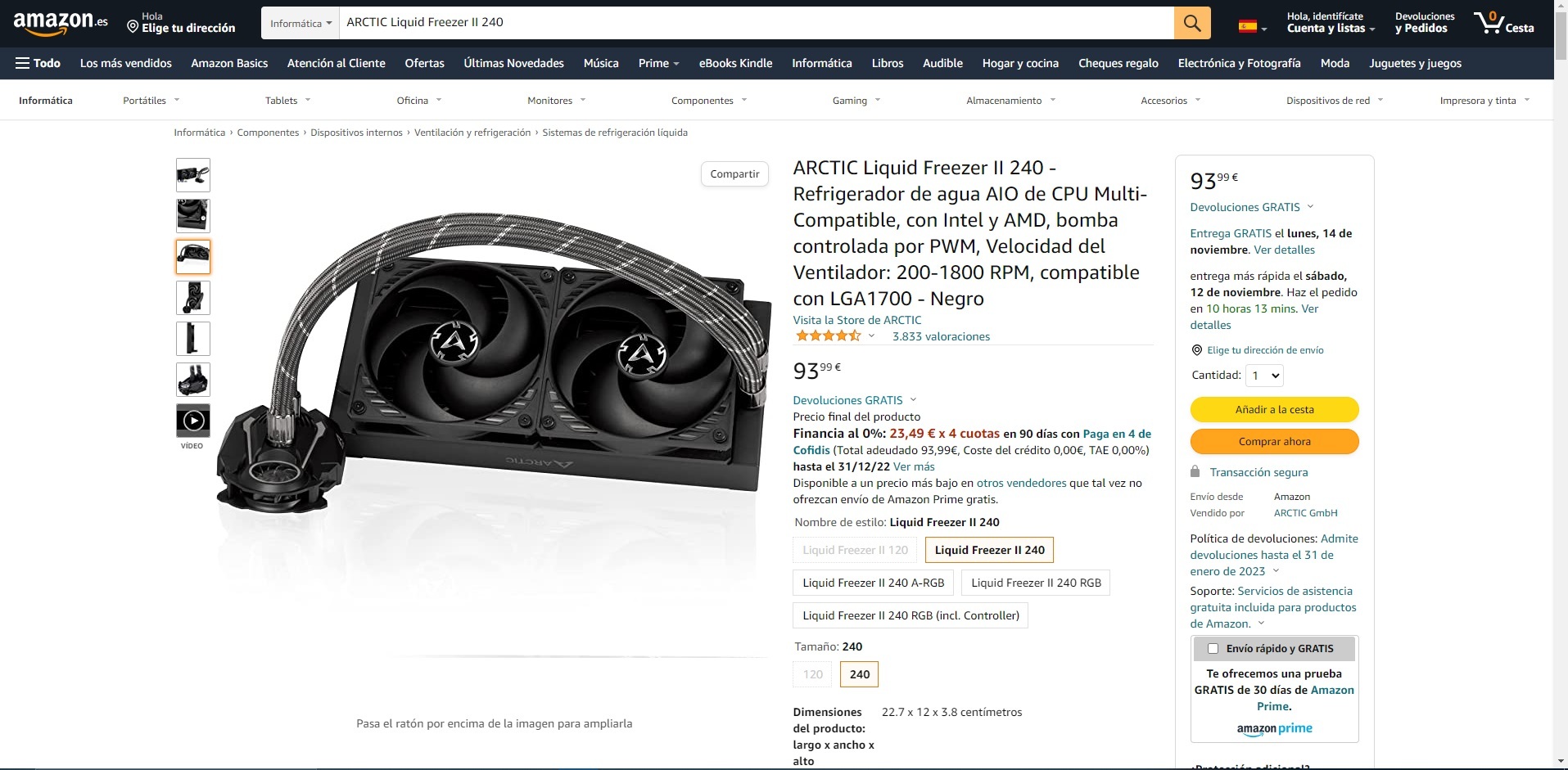Screen dimensions: 1568x770
Task: Click 'Añadir a la cesta' button
Action: tap(1274, 409)
